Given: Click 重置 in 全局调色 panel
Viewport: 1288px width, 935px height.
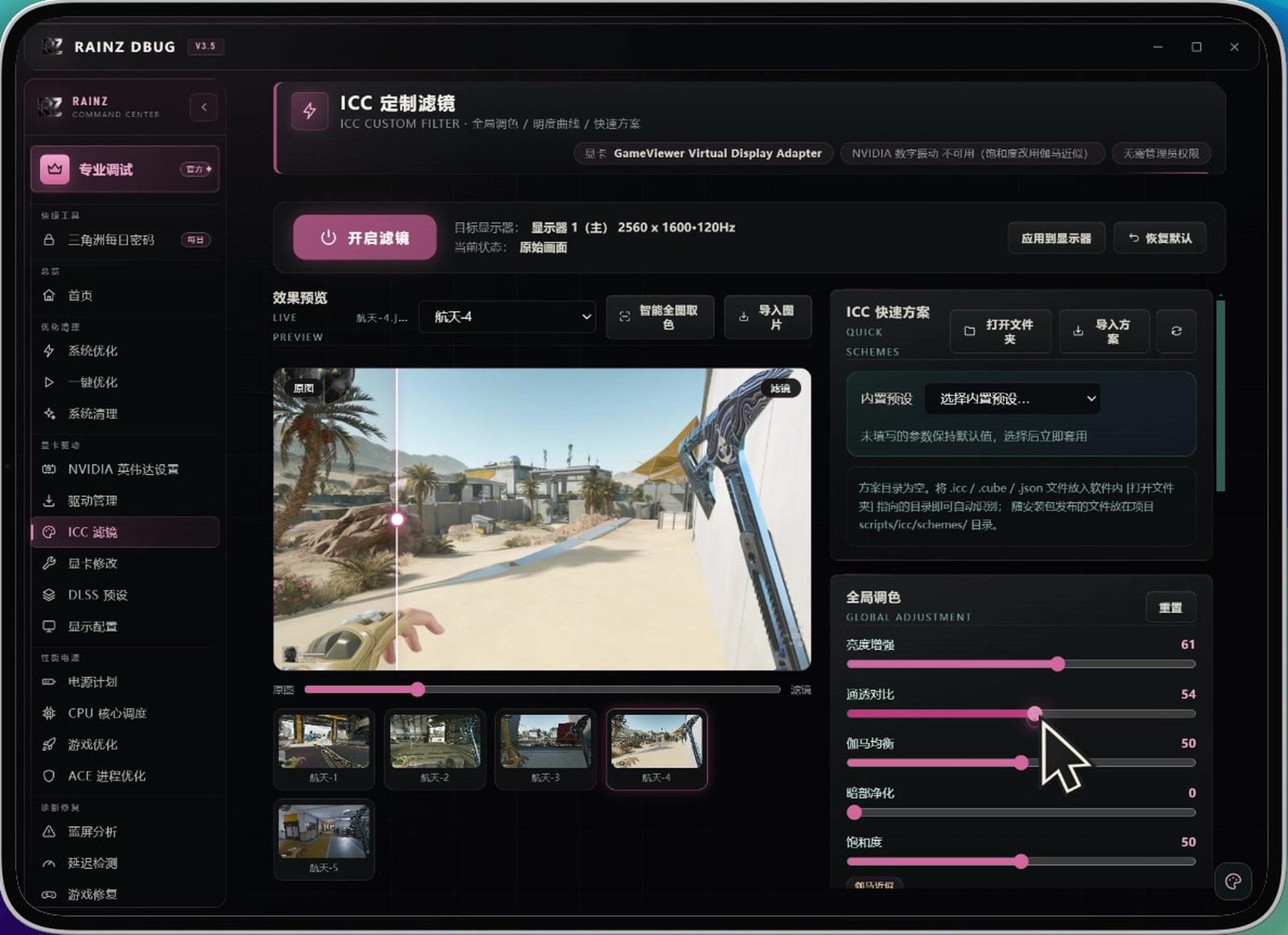Looking at the screenshot, I should (1170, 608).
